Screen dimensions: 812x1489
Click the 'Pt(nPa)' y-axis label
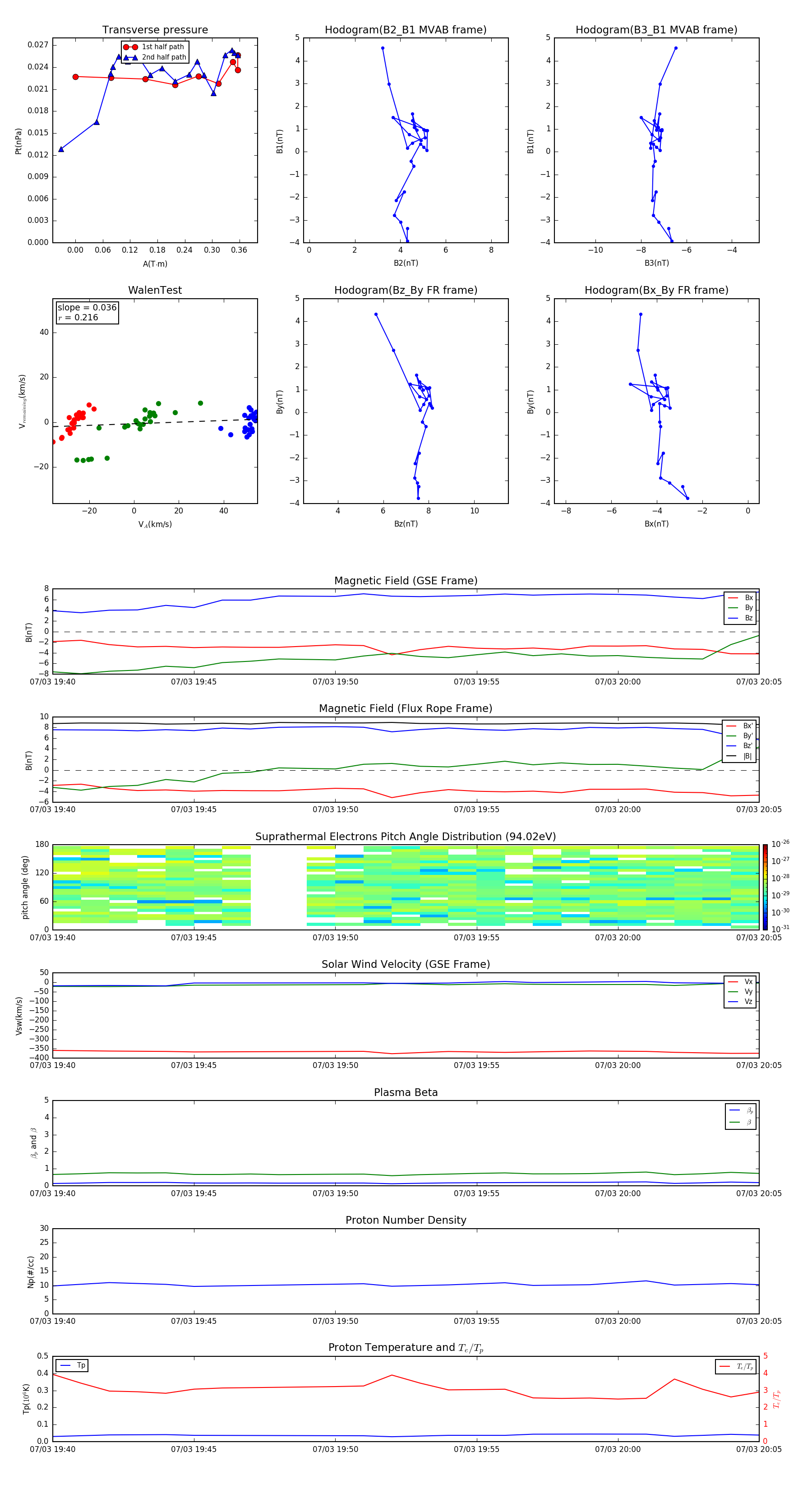coord(18,141)
